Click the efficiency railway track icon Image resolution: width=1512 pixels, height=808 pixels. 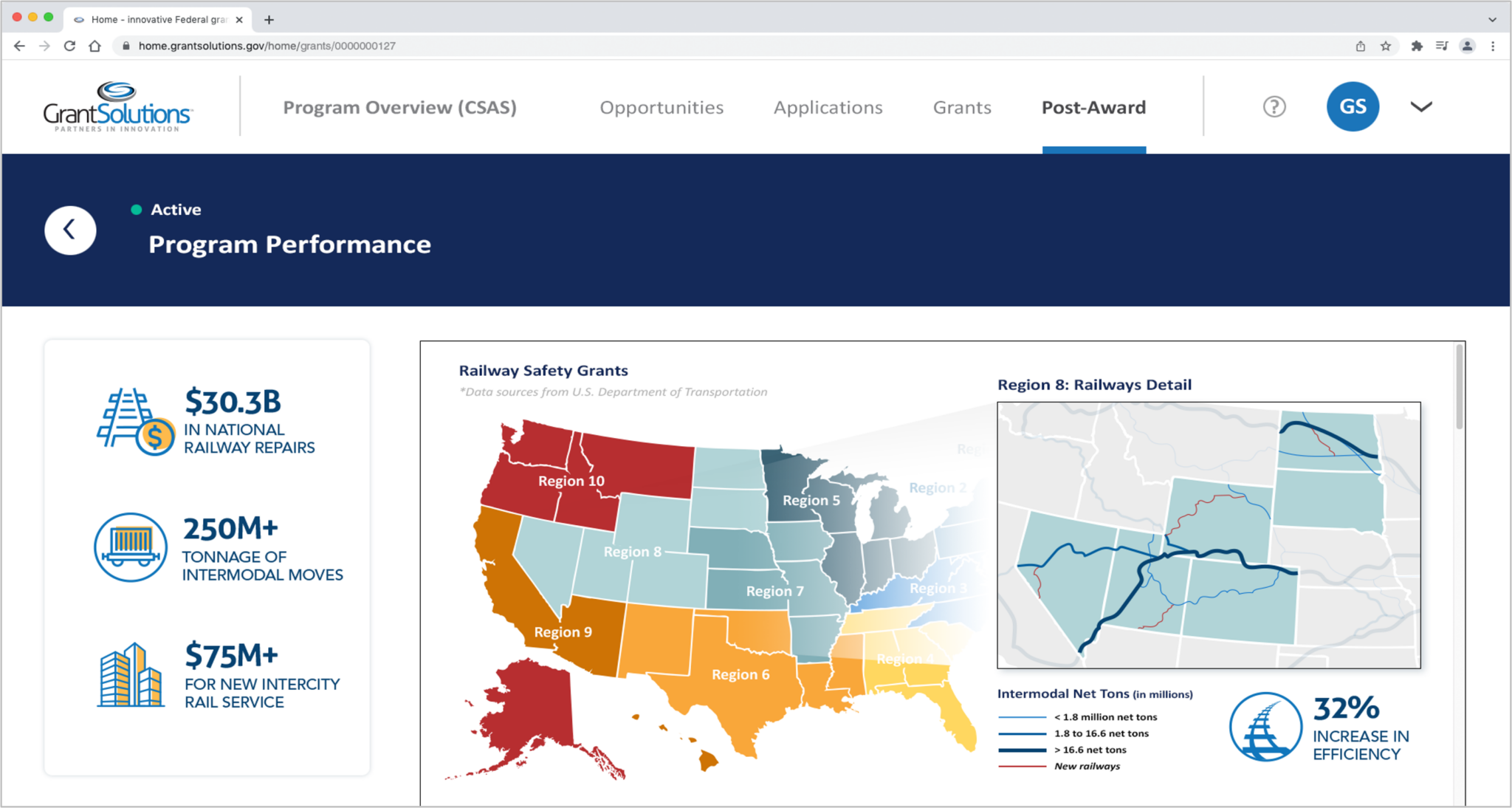[1265, 727]
